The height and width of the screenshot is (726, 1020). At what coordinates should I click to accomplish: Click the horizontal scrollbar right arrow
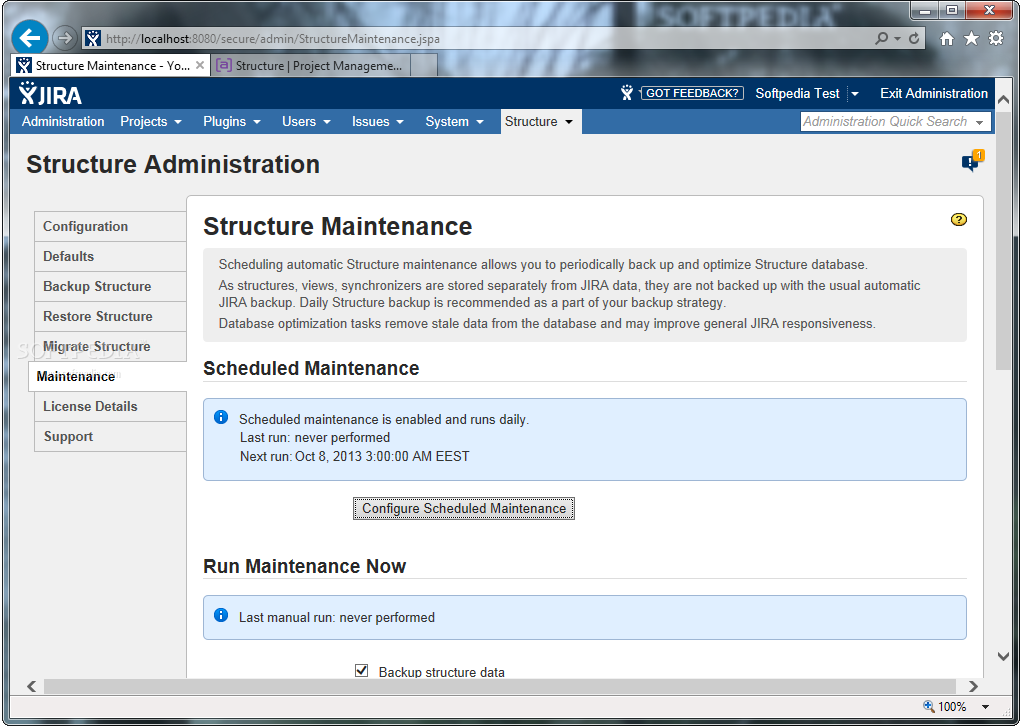pos(973,686)
